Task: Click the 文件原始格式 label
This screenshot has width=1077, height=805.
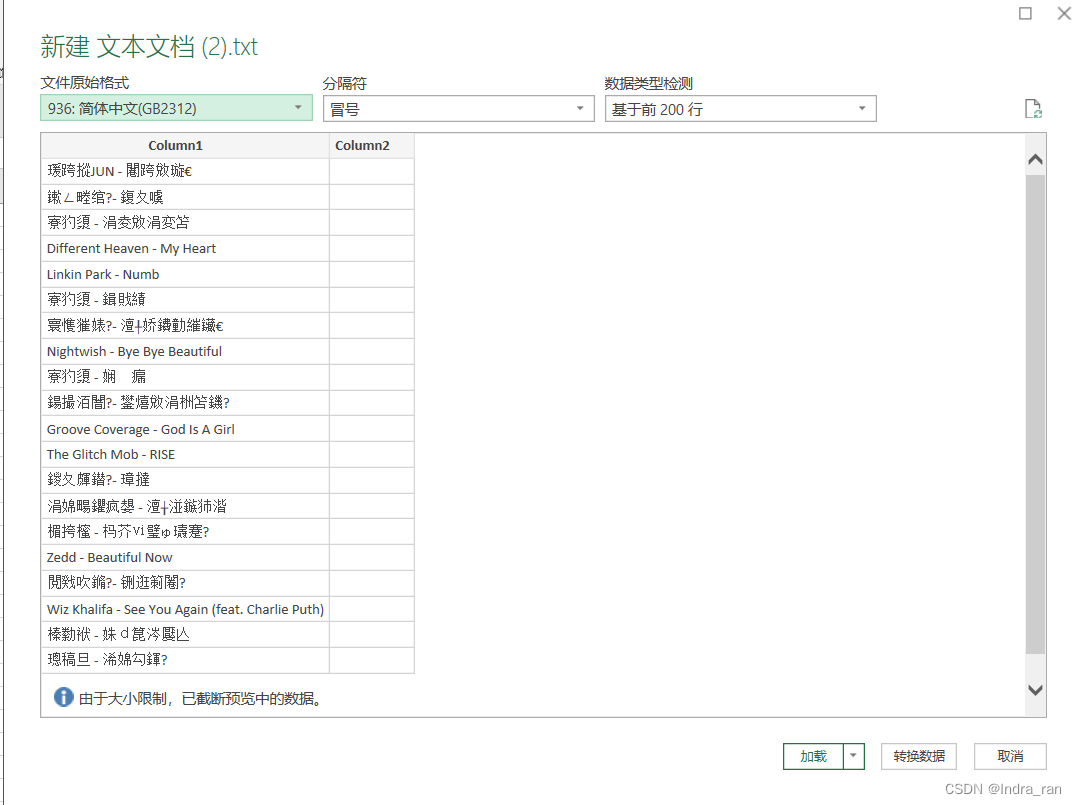Action: pyautogui.click(x=84, y=83)
